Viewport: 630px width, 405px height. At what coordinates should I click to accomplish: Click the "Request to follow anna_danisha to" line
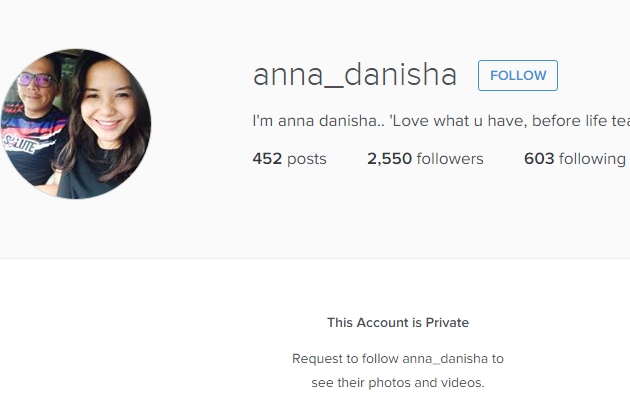tap(398, 358)
